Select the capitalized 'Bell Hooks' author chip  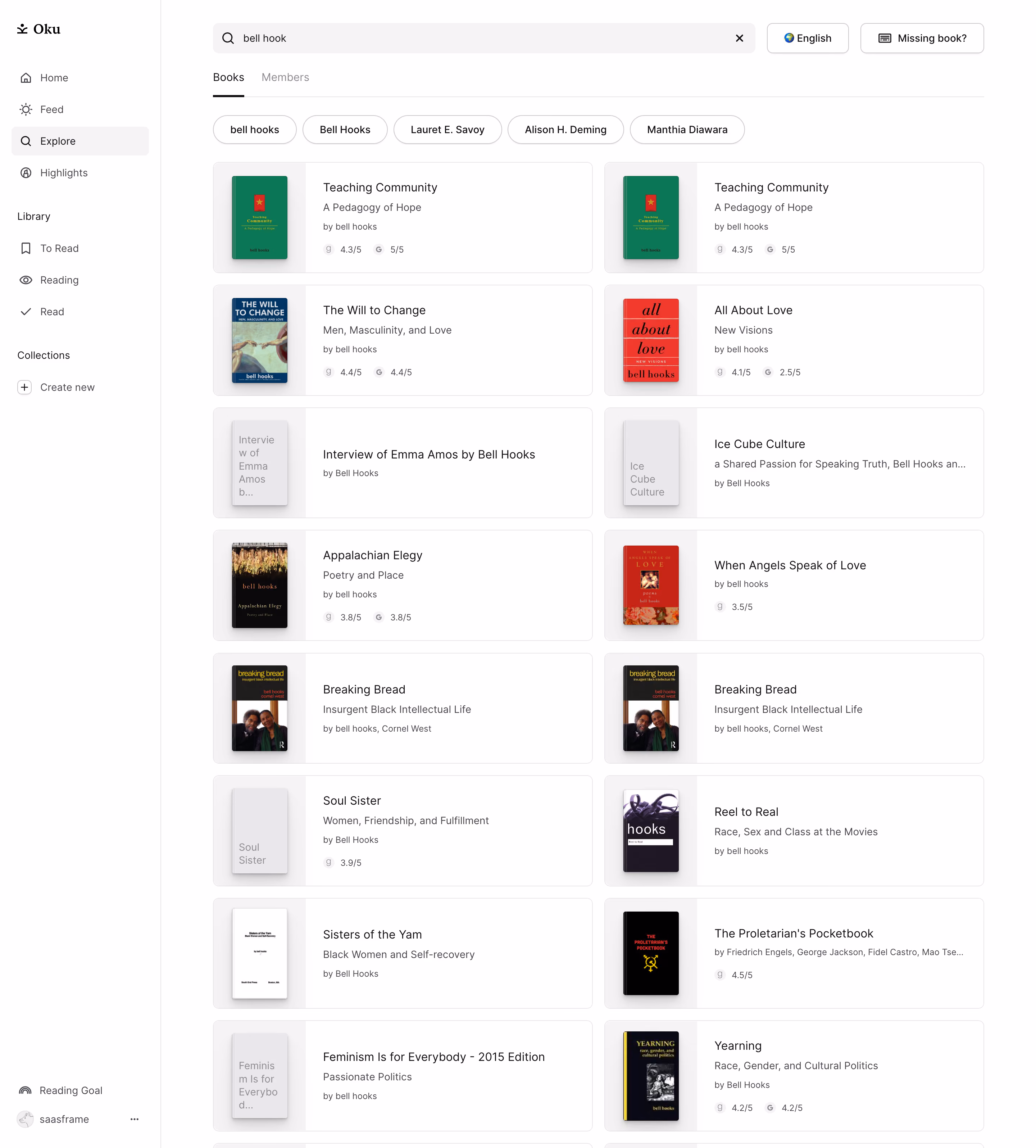pyautogui.click(x=345, y=130)
